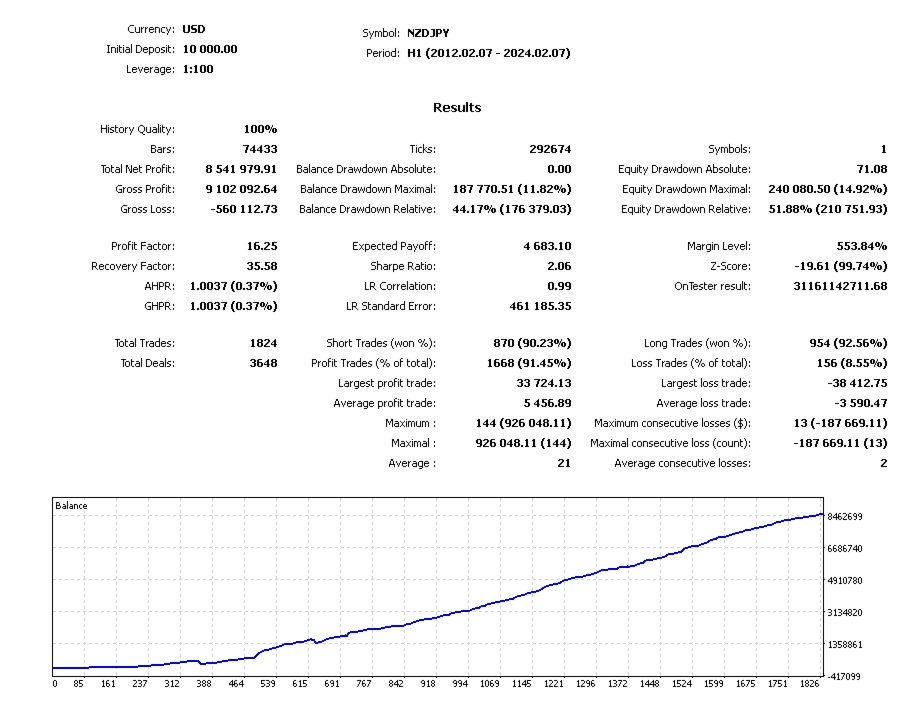Click the value 144 (926 048.11)
The width and height of the screenshot is (920, 720).
click(x=523, y=422)
